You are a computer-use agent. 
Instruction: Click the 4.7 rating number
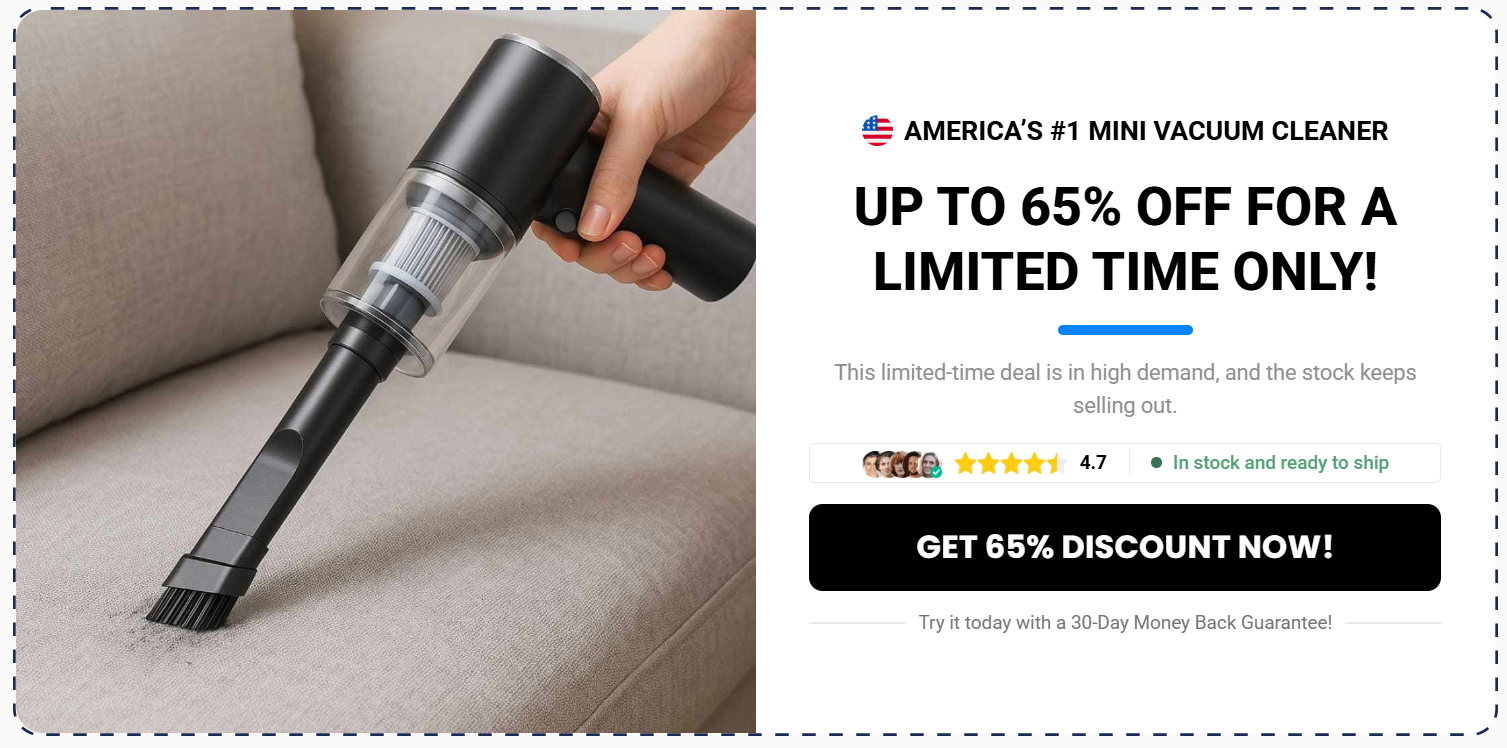(x=1093, y=463)
